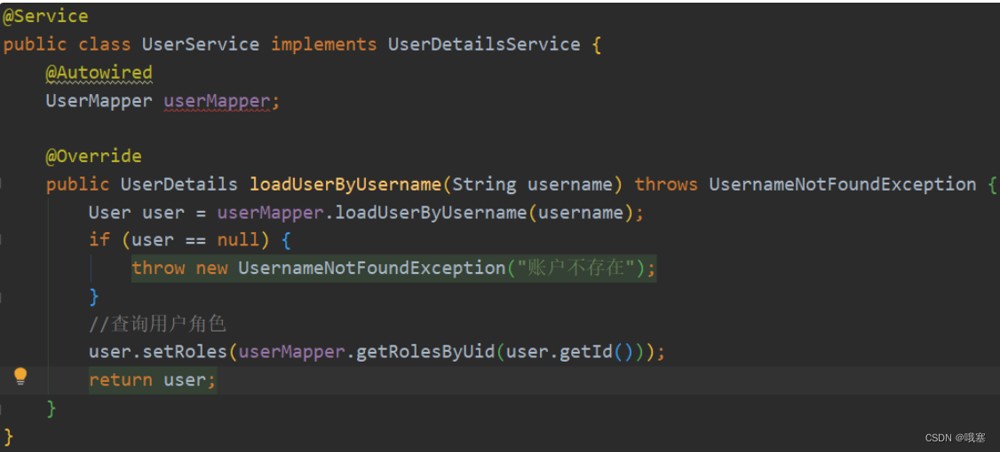Click the throws keyword
1000x452 pixels.
[666, 185]
